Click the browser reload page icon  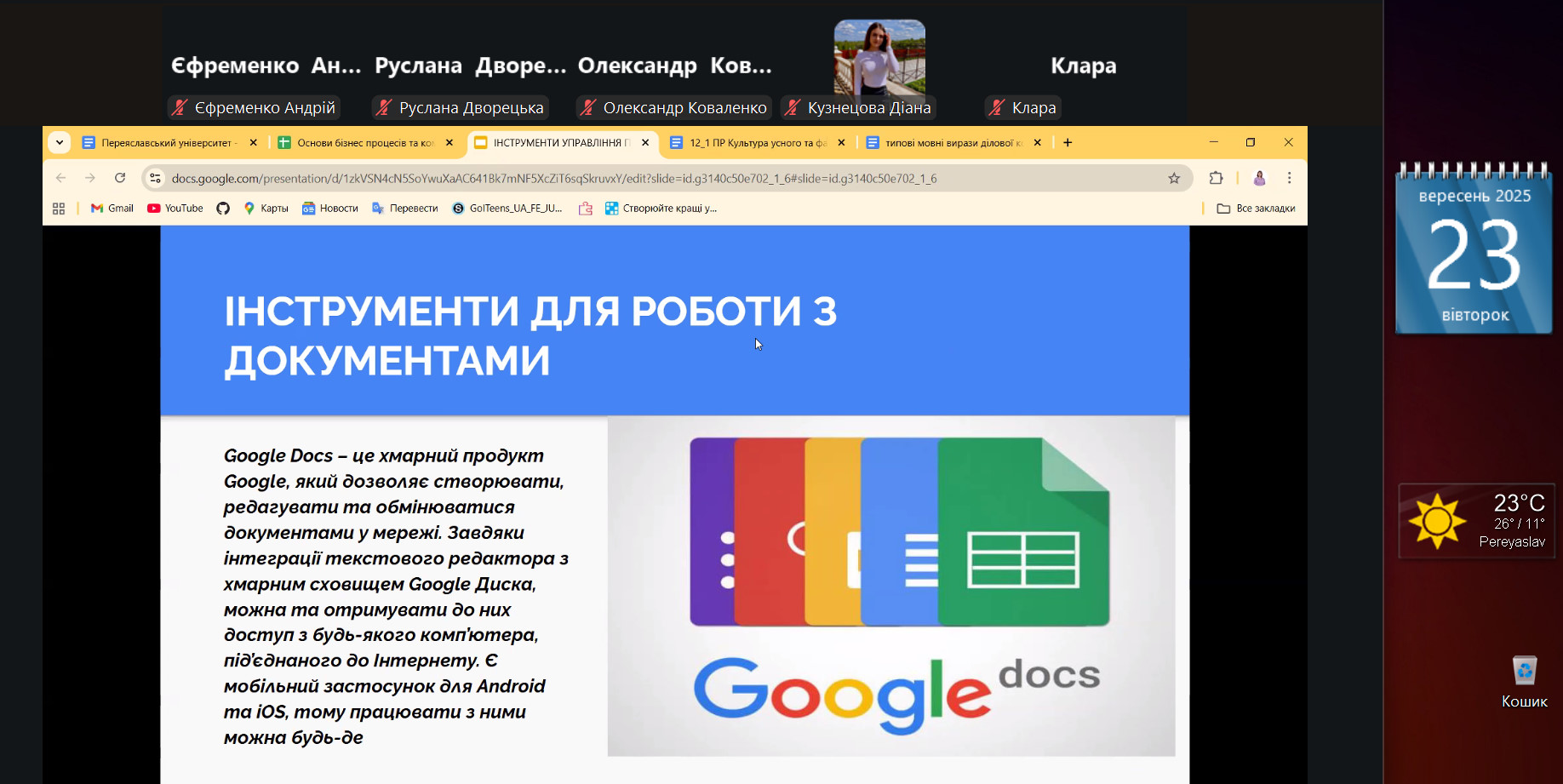[x=120, y=178]
